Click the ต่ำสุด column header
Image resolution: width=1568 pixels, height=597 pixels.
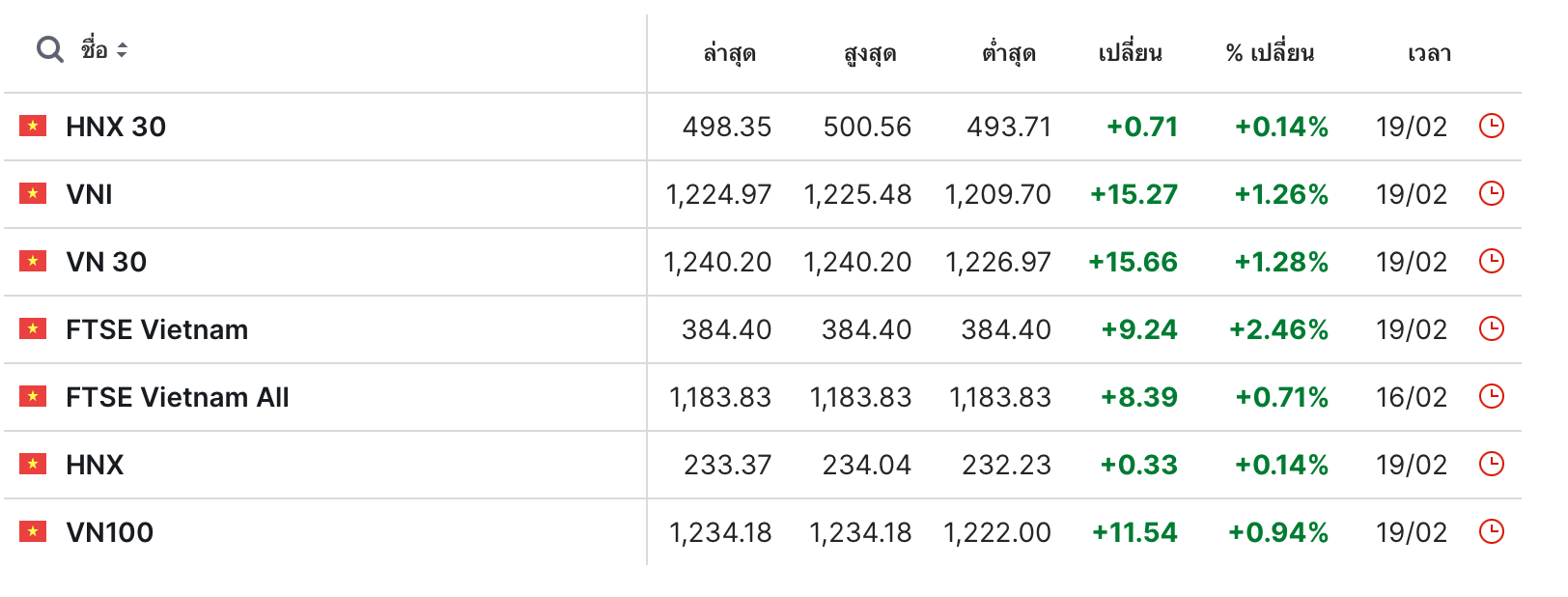point(1009,53)
